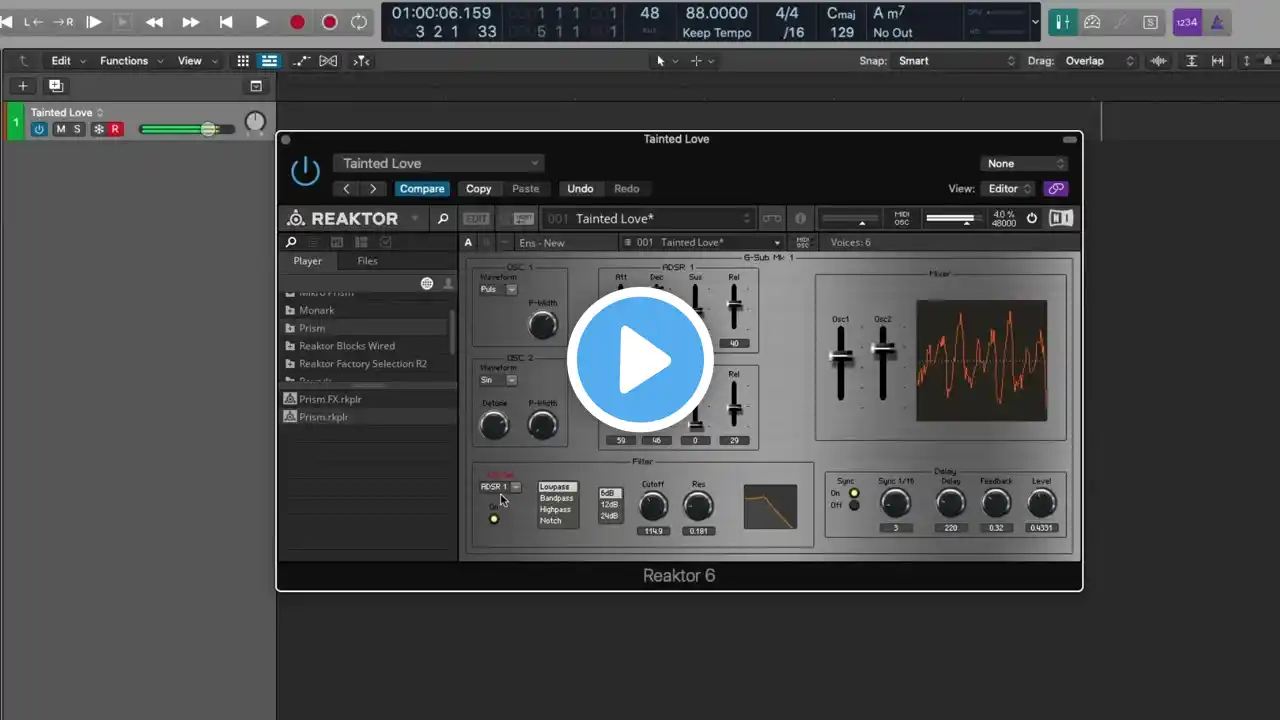Image resolution: width=1280 pixels, height=720 pixels.
Task: Go to the next plugin preset
Action: pos(373,189)
